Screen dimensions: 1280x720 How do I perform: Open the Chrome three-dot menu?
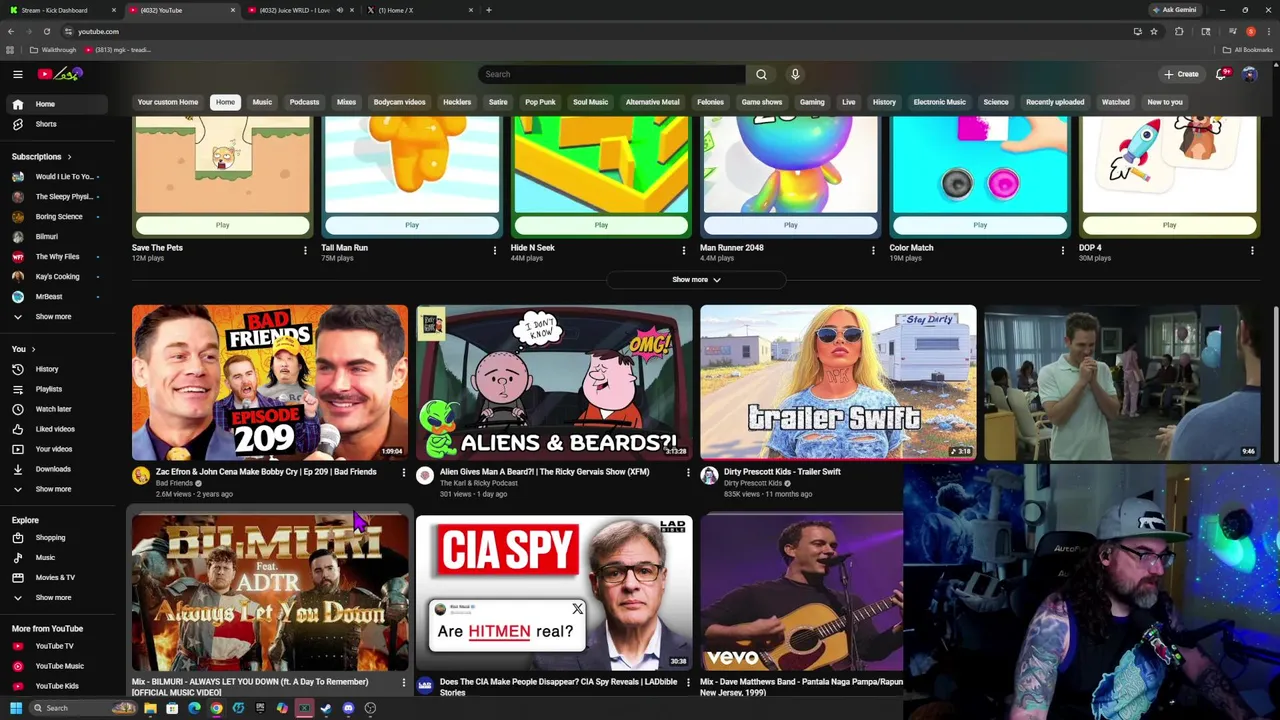pyautogui.click(x=1267, y=31)
